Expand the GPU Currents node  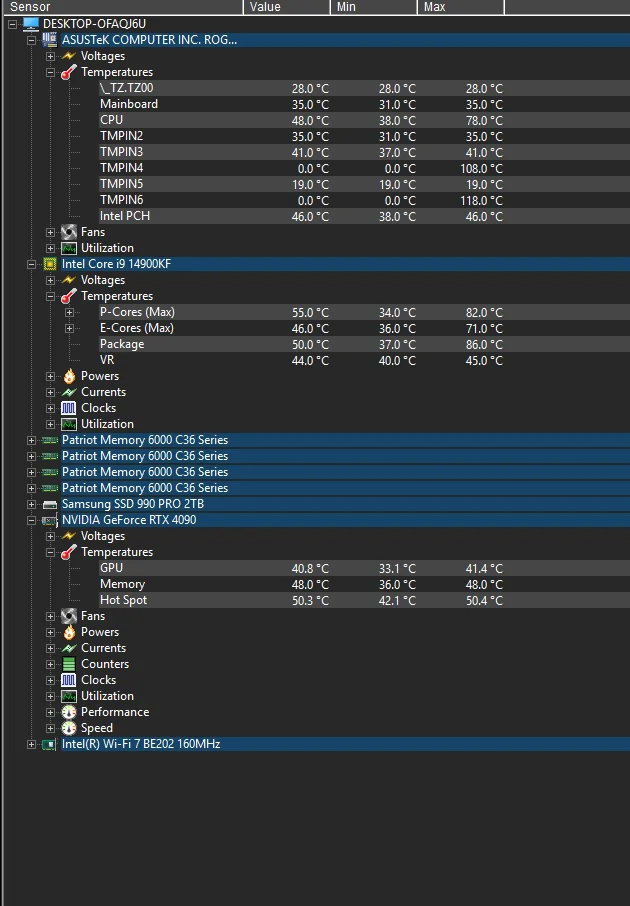(50, 649)
